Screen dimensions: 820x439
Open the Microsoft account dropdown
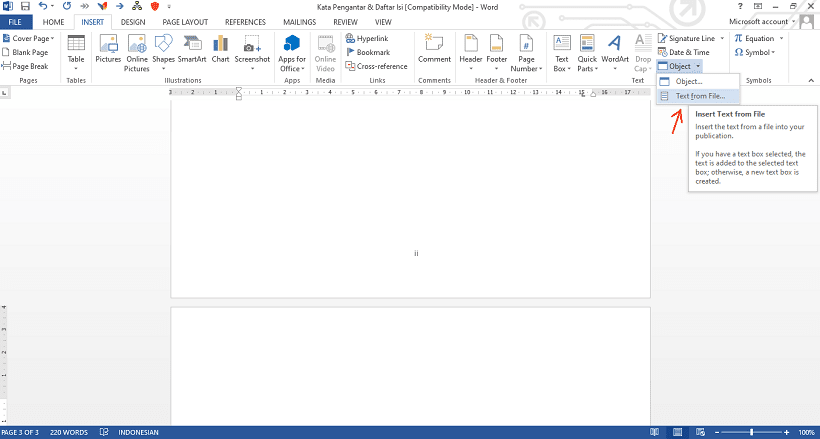pos(762,21)
